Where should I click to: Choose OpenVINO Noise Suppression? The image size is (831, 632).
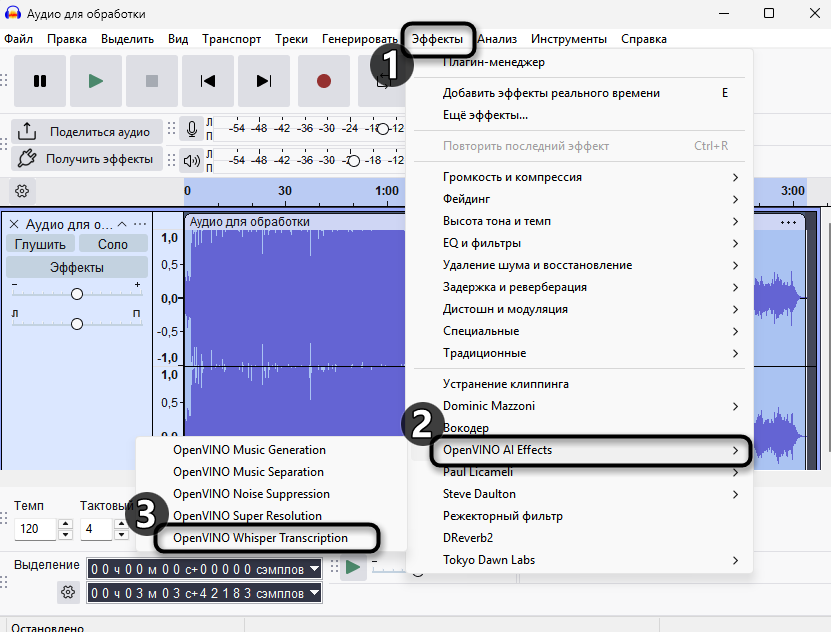pyautogui.click(x=271, y=494)
